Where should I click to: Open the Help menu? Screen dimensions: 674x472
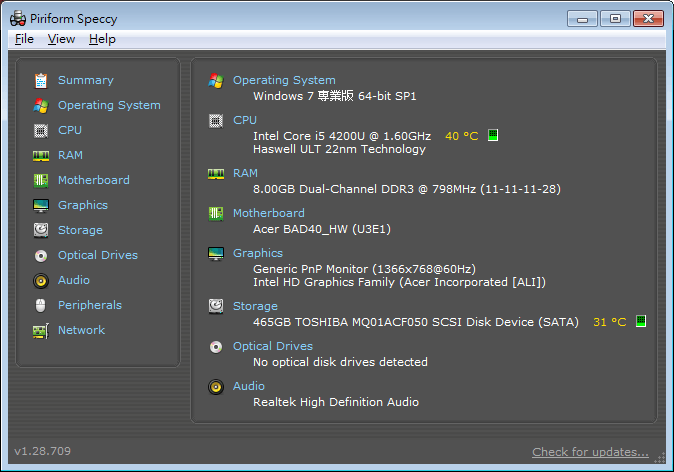click(102, 39)
